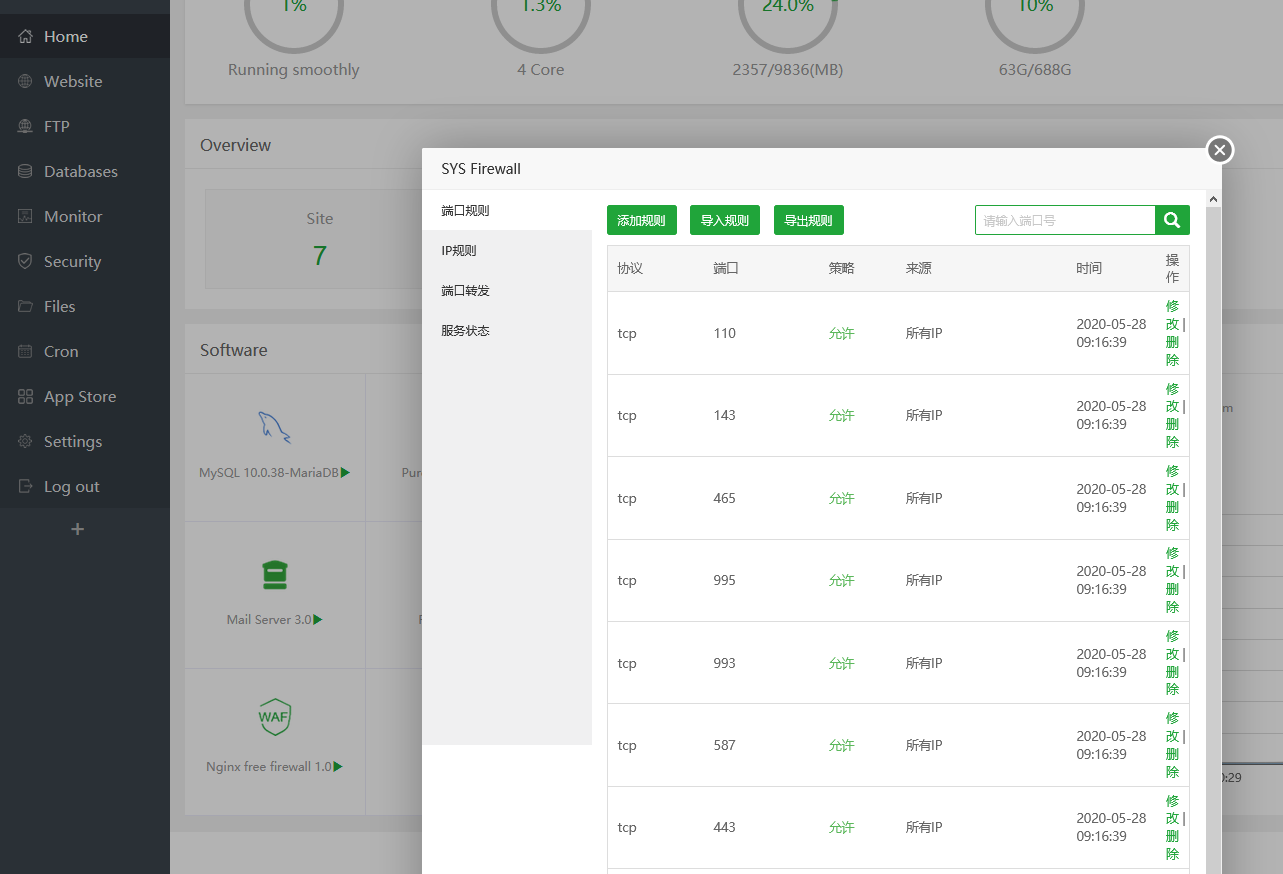The width and height of the screenshot is (1283, 874).
Task: Click the Files folder icon
Action: pyautogui.click(x=25, y=307)
